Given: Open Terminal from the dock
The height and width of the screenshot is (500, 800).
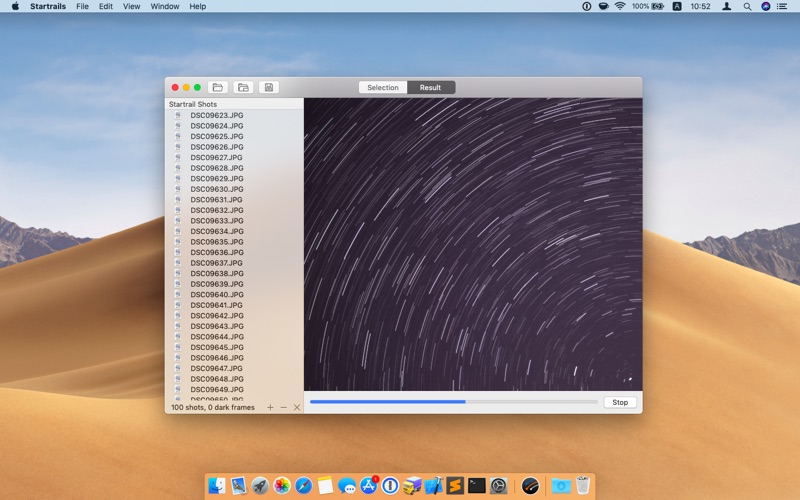Looking at the screenshot, I should pos(477,485).
